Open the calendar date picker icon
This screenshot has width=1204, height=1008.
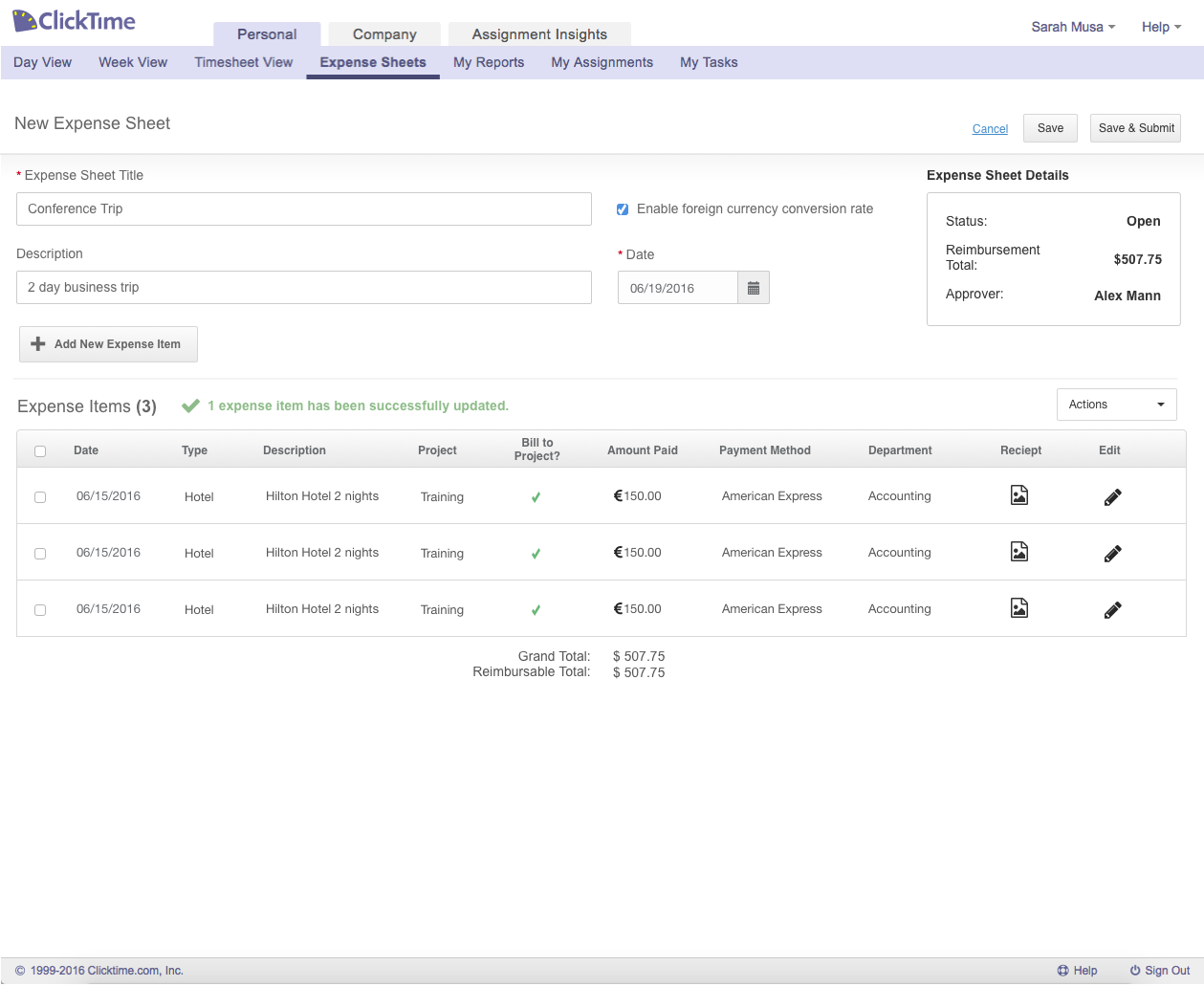(x=753, y=288)
